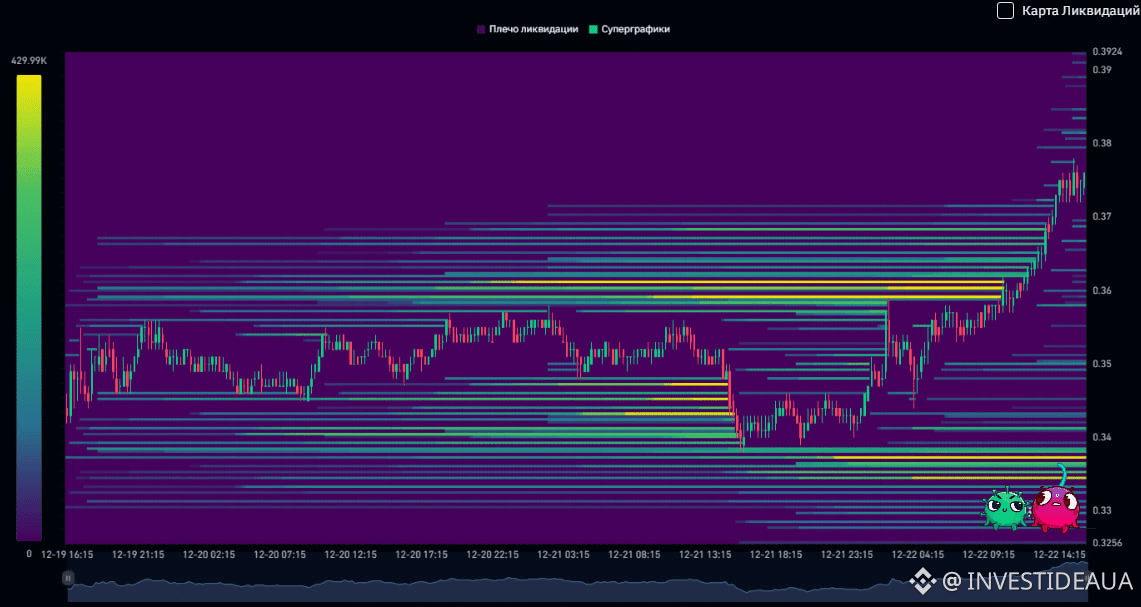Enable the Карта Ликвидаций checkbox
This screenshot has height=607, width=1141.
click(1005, 10)
